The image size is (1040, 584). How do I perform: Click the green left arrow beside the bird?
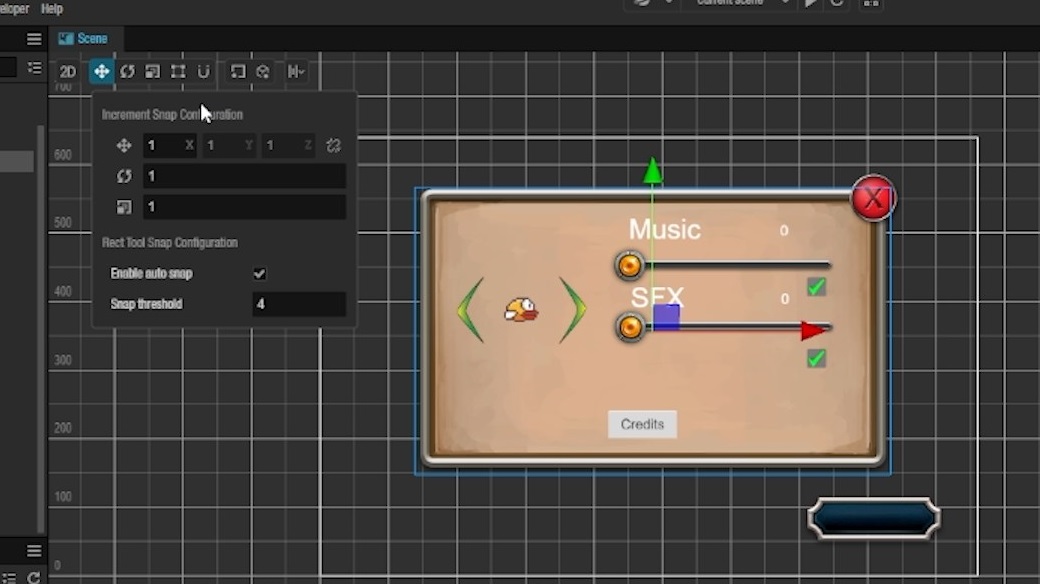(x=471, y=310)
